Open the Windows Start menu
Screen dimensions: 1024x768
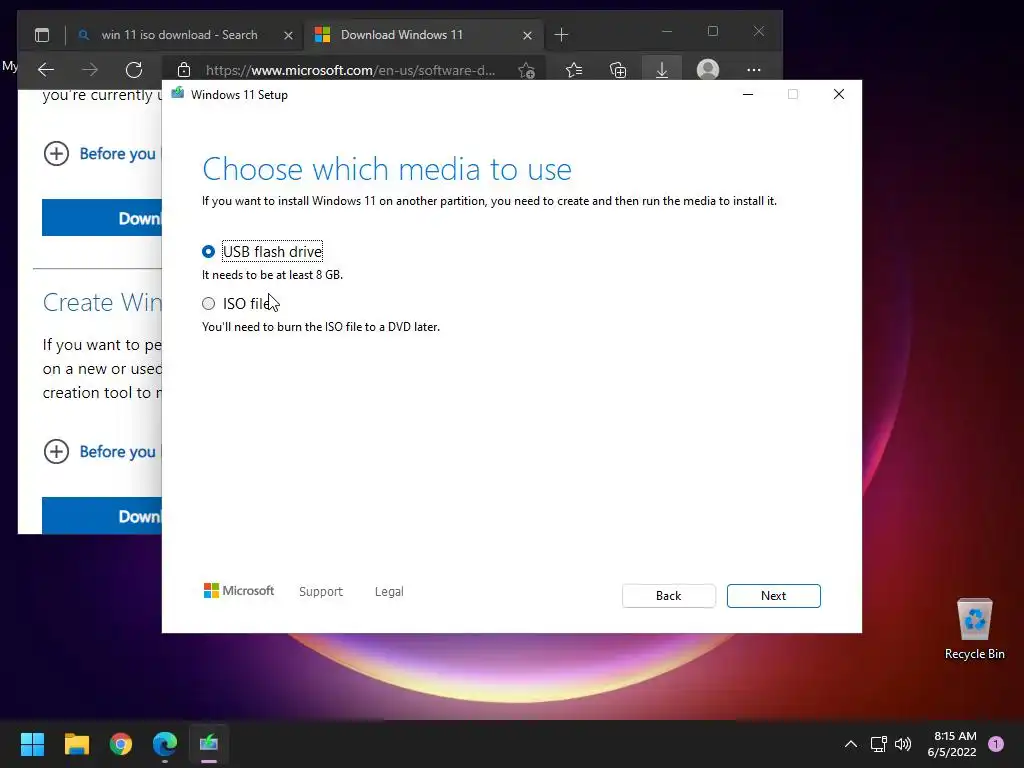tap(32, 744)
